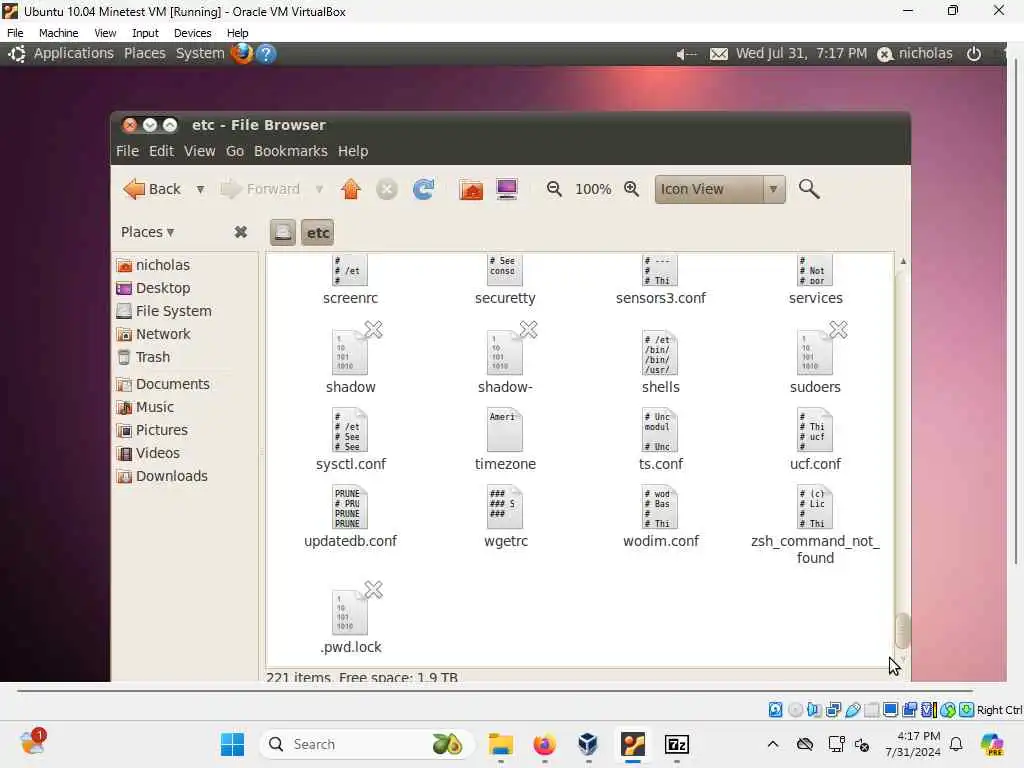
Task: Open the Icon View mode dropdown
Action: tap(720, 189)
